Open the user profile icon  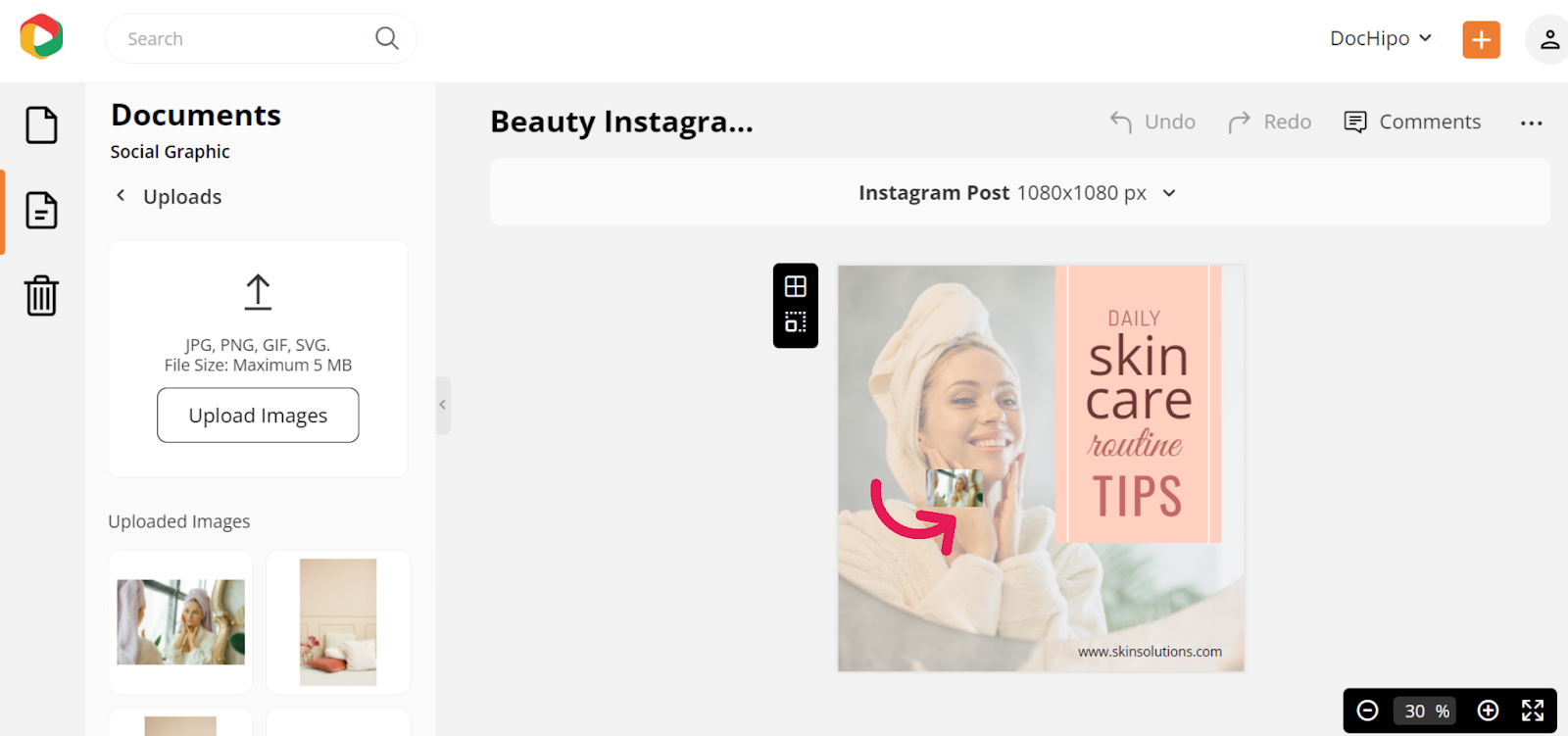coord(1549,39)
